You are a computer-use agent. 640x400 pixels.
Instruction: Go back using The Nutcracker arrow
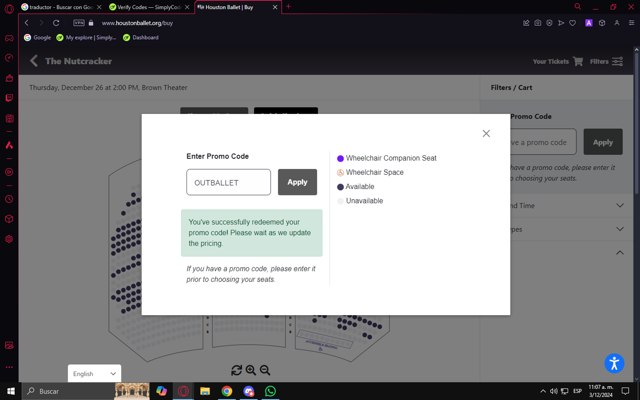[34, 61]
